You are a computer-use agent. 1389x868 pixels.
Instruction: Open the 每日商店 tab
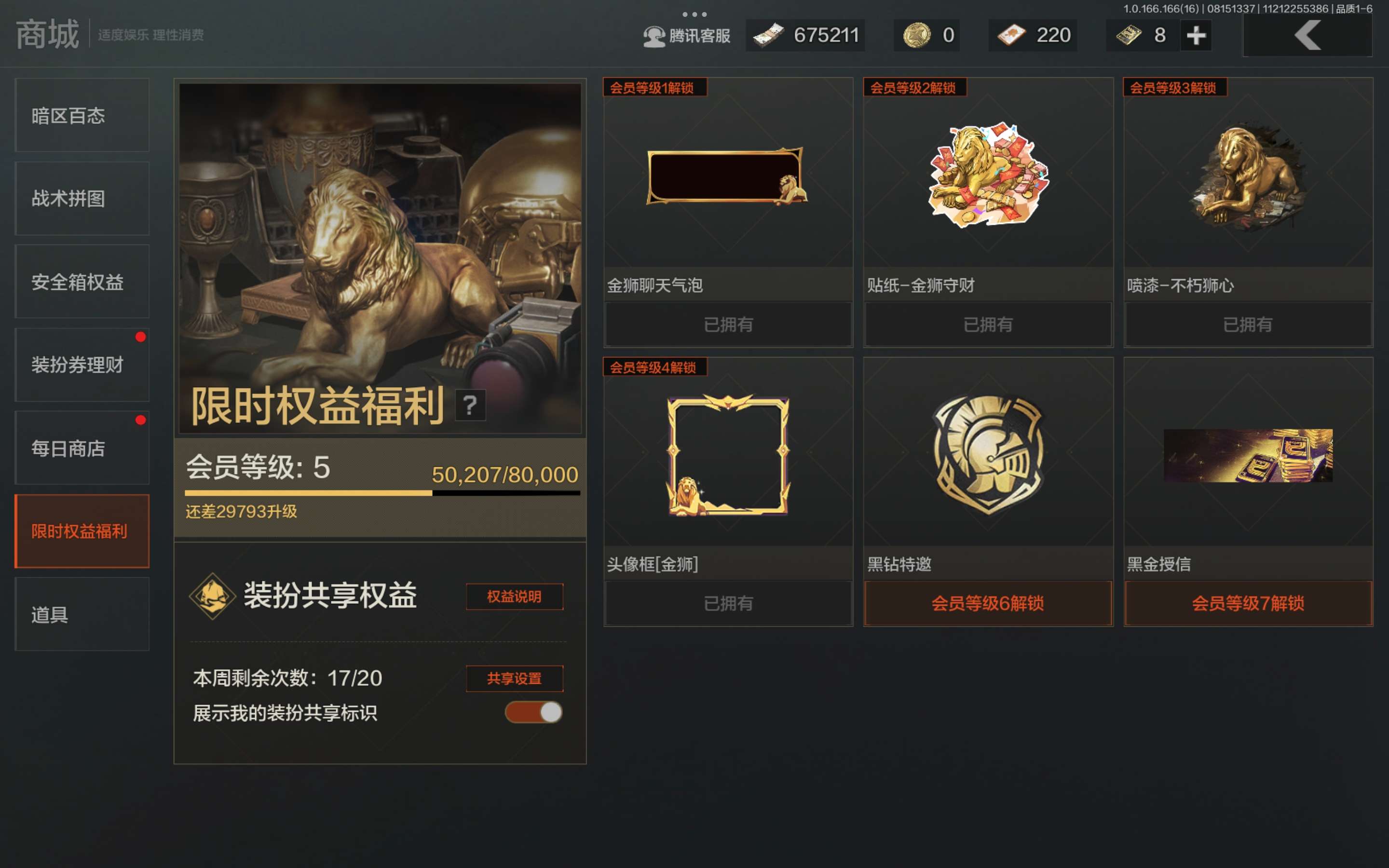(x=82, y=448)
